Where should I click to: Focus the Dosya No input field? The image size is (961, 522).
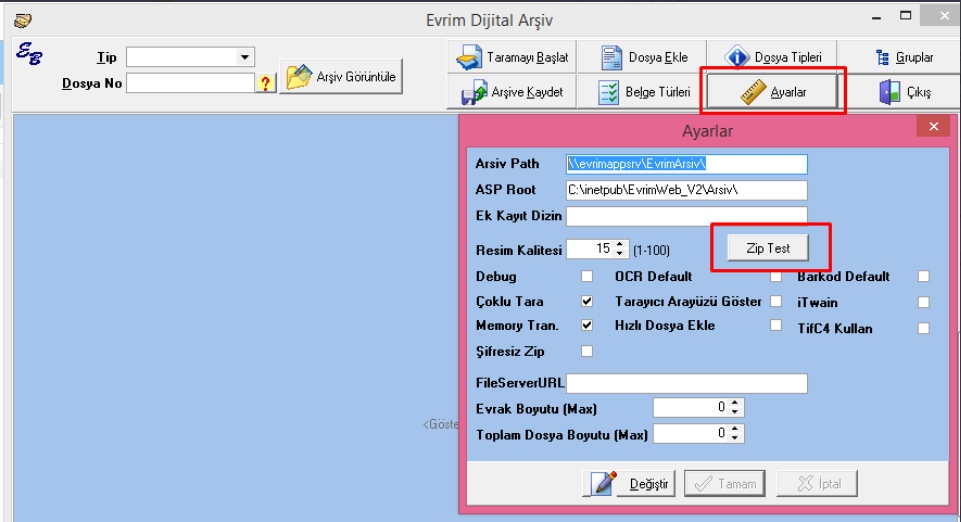(191, 83)
